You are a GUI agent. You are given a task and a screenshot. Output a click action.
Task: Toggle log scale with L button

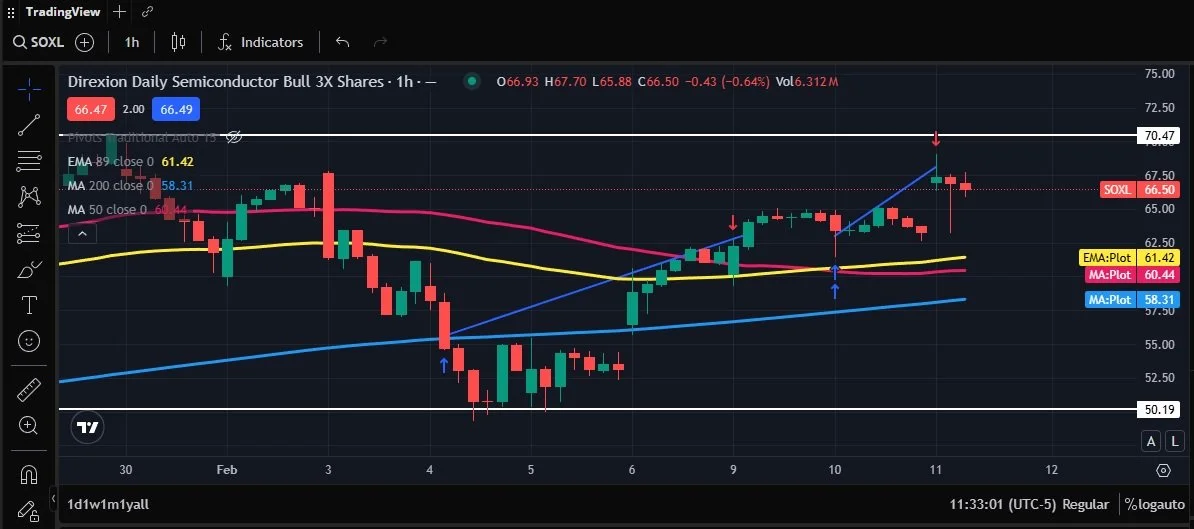pos(1175,441)
